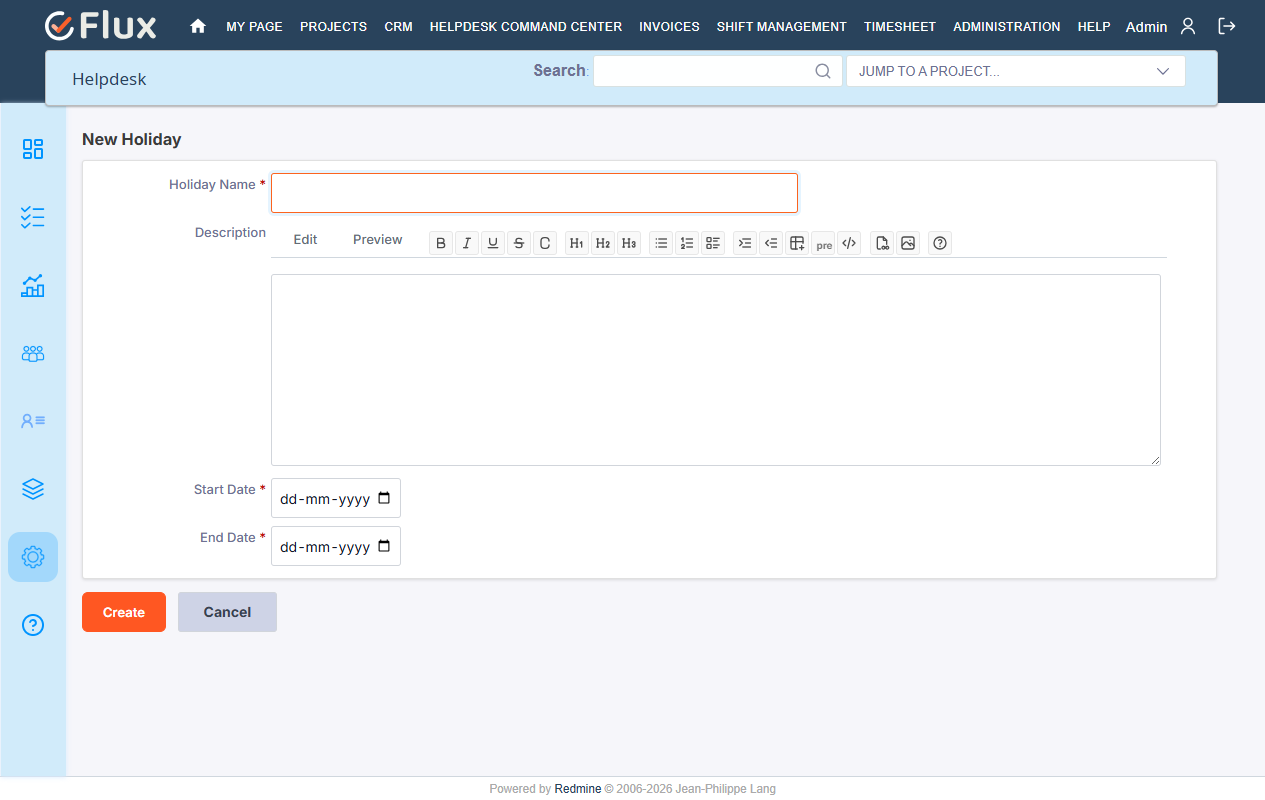Click the logout icon at top right

tap(1227, 26)
